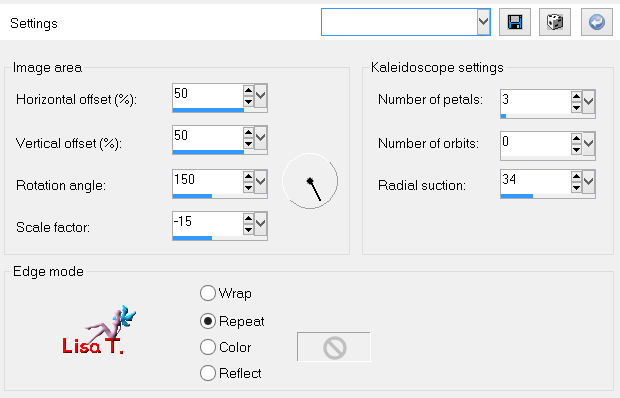Increase Radial suction with up arrow
Viewport: 620px width, 398px height.
pyautogui.click(x=577, y=177)
